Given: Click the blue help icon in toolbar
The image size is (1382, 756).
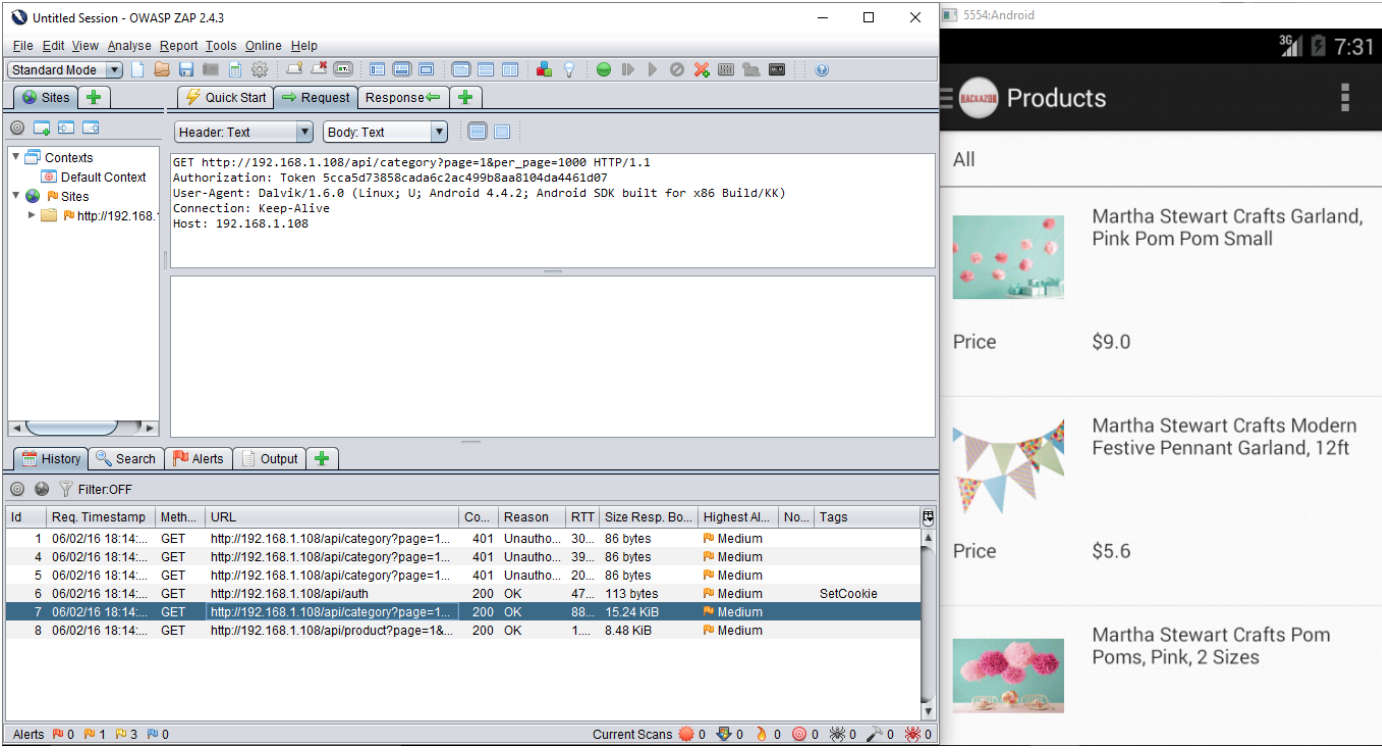Looking at the screenshot, I should click(822, 70).
